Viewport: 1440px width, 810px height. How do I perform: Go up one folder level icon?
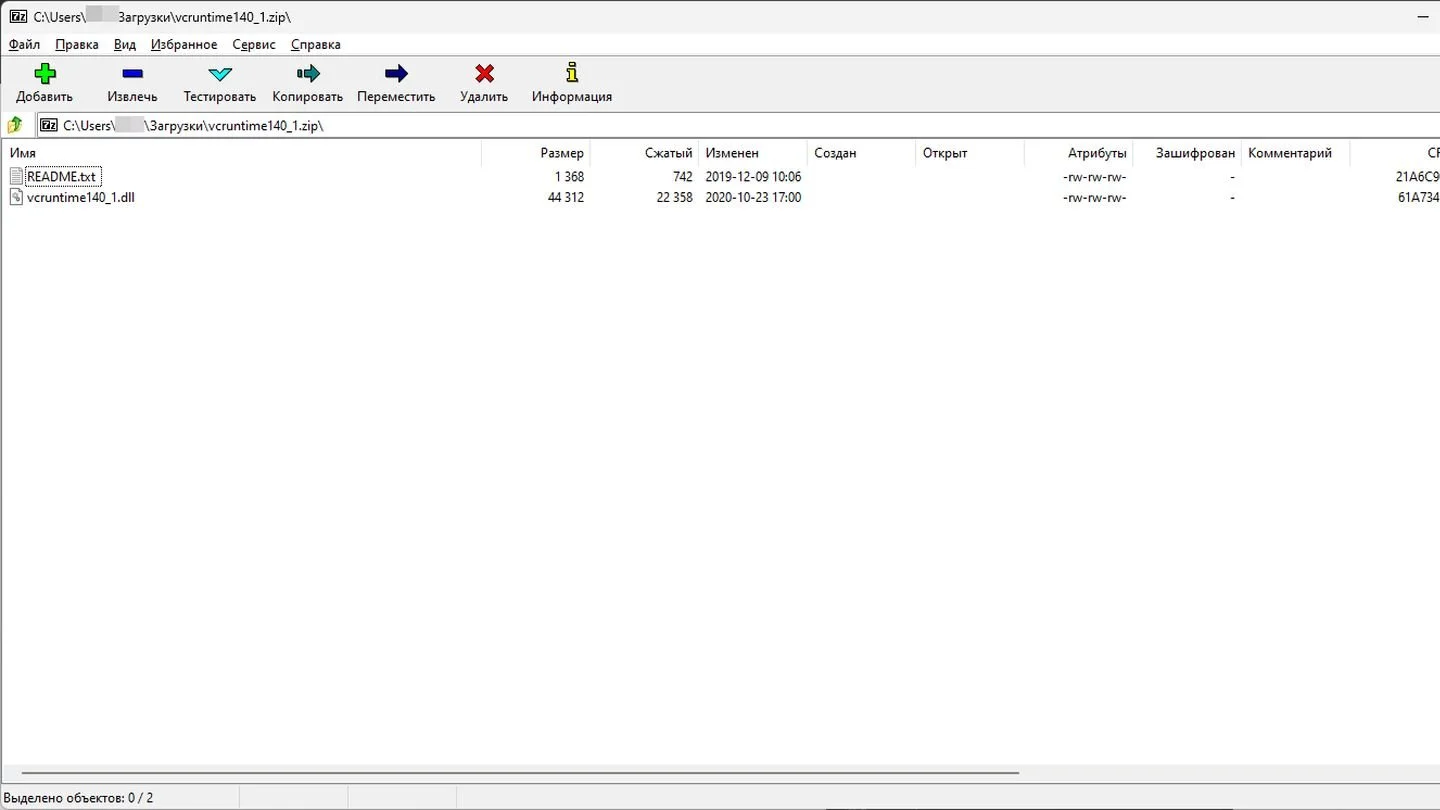click(x=15, y=125)
